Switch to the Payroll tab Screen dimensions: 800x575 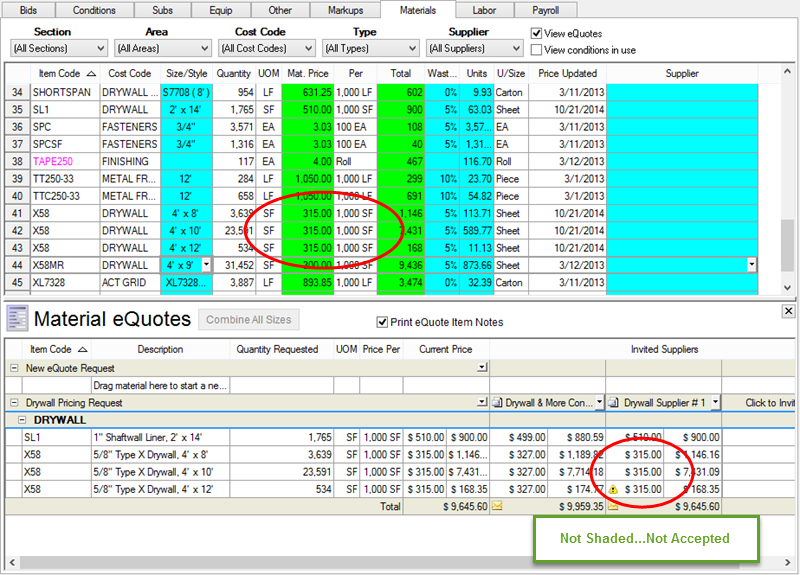click(x=545, y=10)
